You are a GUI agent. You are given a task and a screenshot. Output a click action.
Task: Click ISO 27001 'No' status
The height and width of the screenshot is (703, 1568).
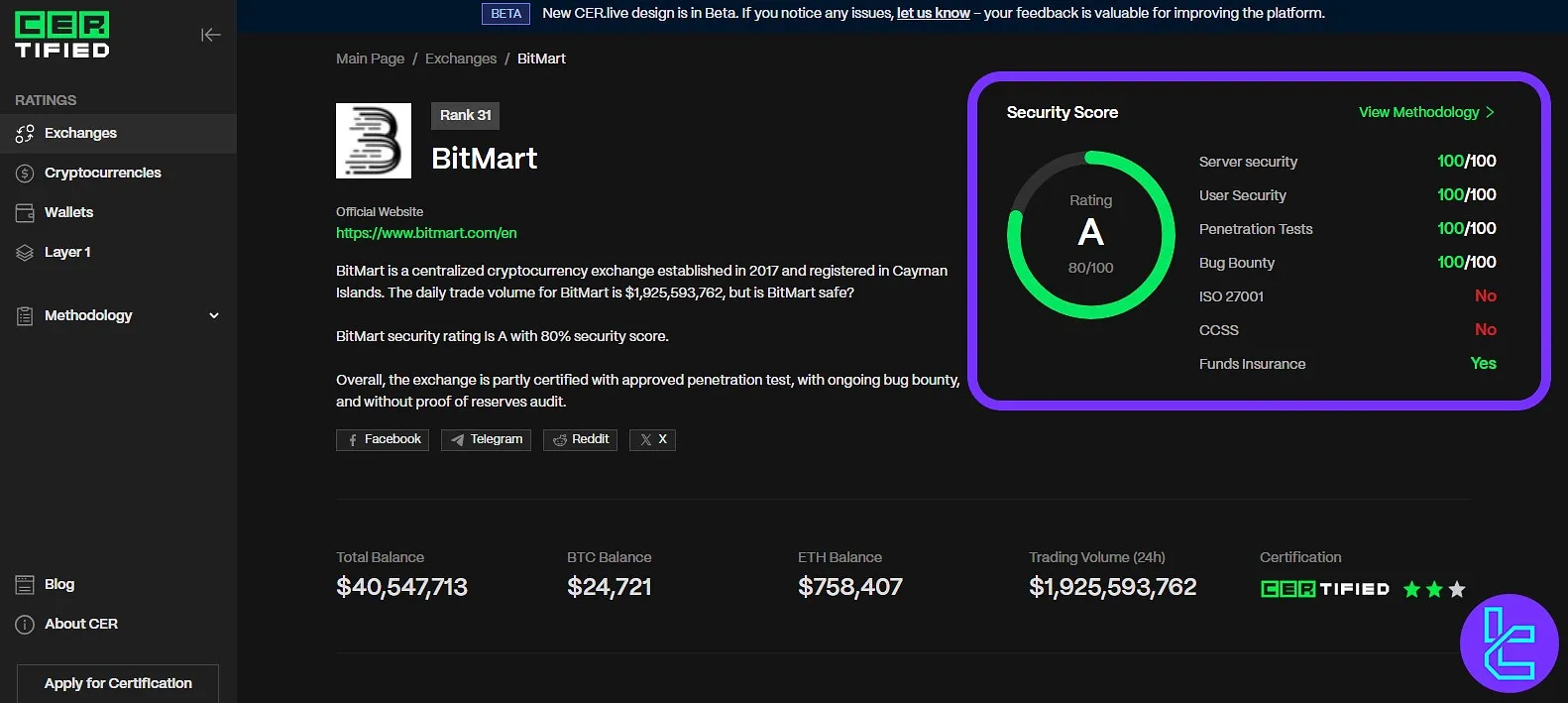click(x=1486, y=296)
